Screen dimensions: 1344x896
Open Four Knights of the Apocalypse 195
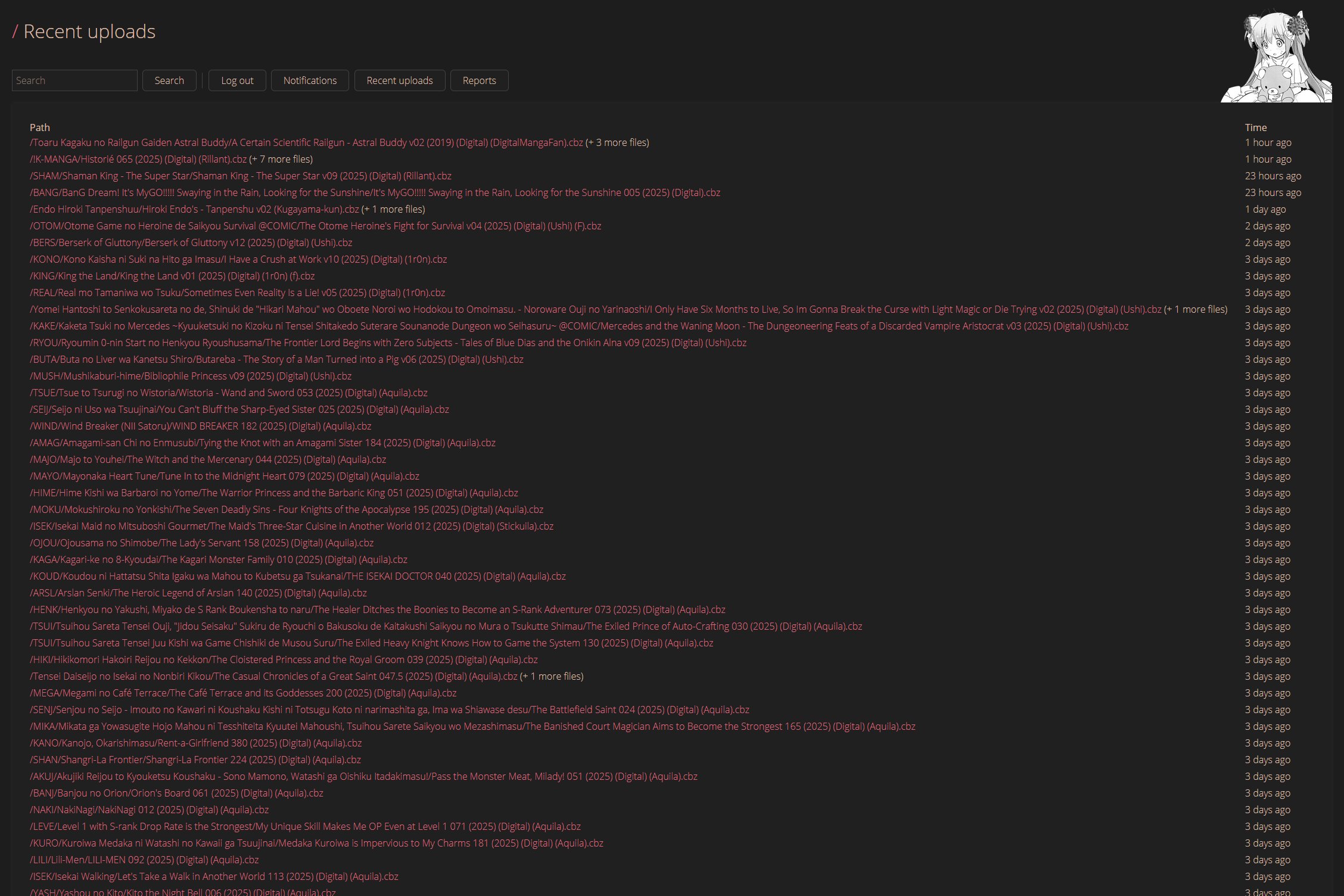[x=287, y=509]
